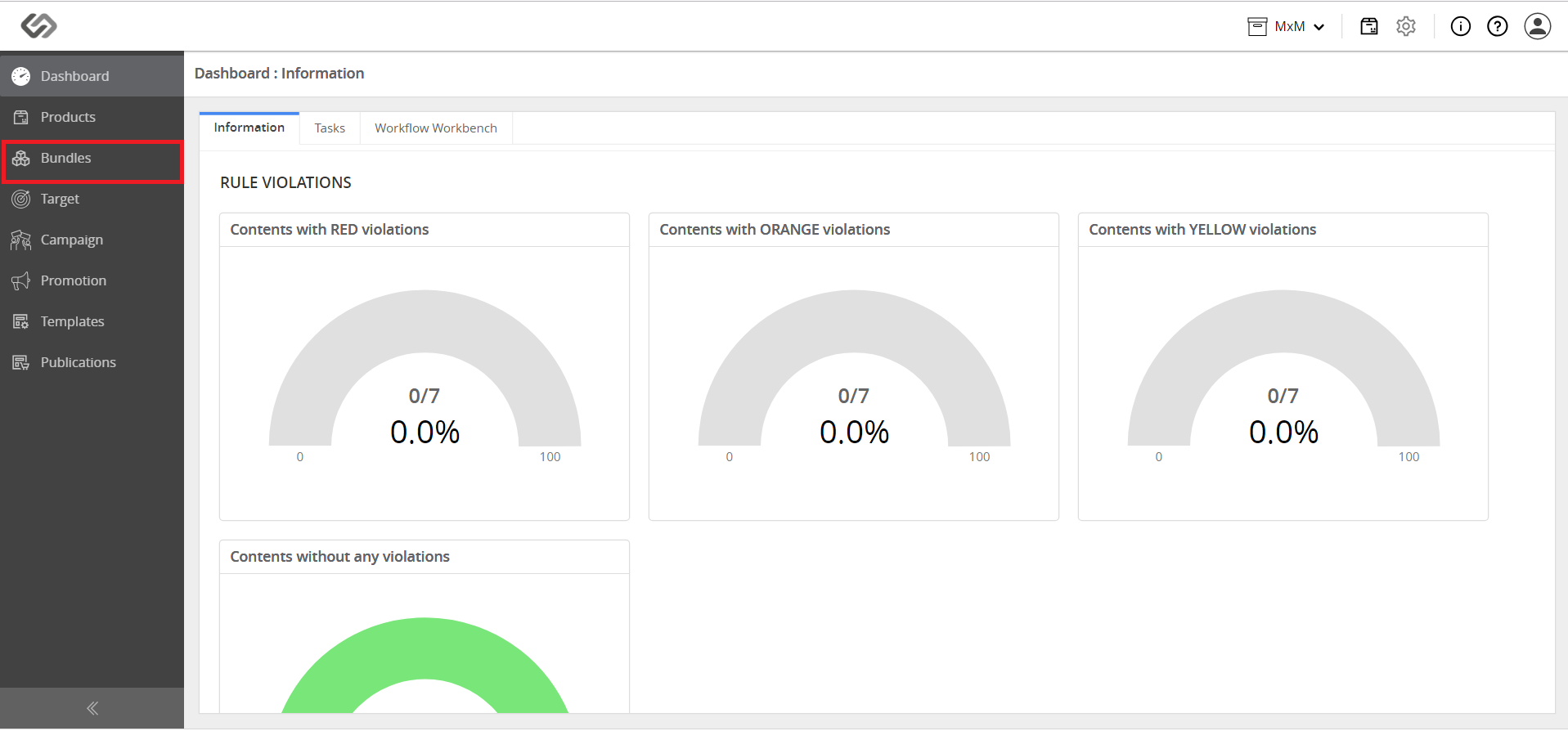Switch to the Tasks tab
The width and height of the screenshot is (1568, 731).
330,128
